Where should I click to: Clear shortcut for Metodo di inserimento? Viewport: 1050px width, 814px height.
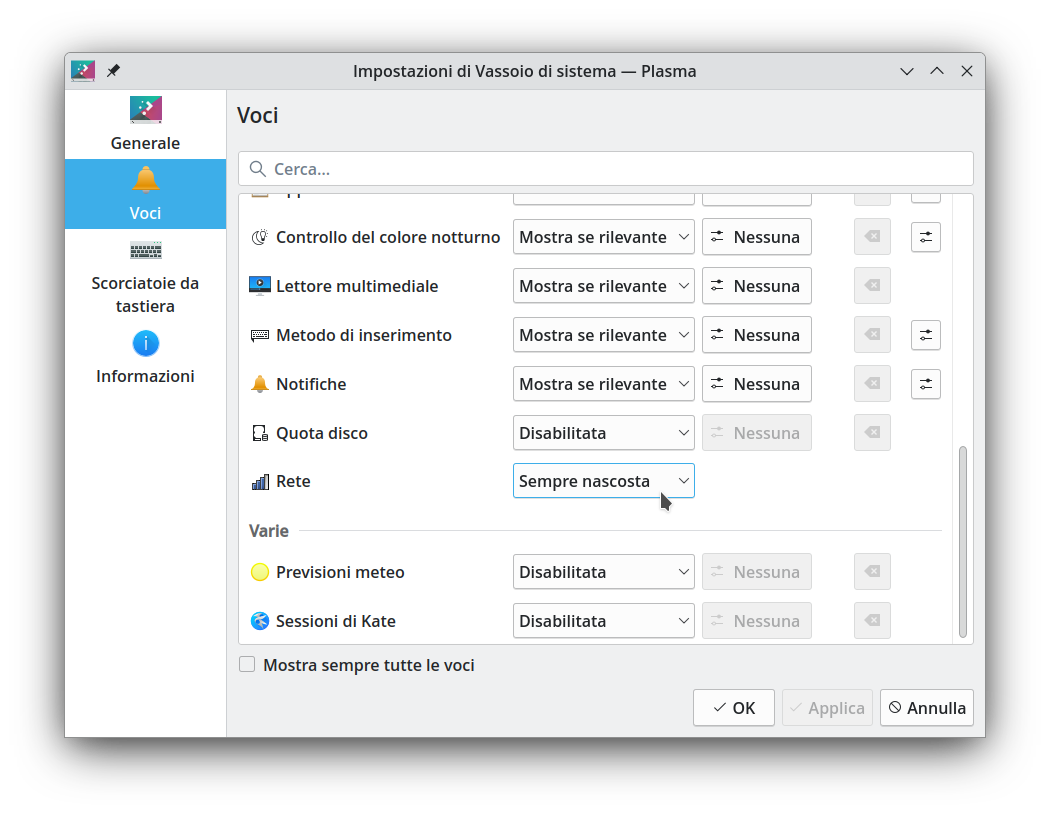tap(873, 335)
